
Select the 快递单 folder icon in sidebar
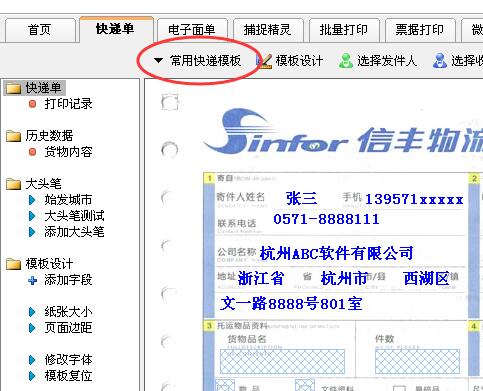coord(13,88)
